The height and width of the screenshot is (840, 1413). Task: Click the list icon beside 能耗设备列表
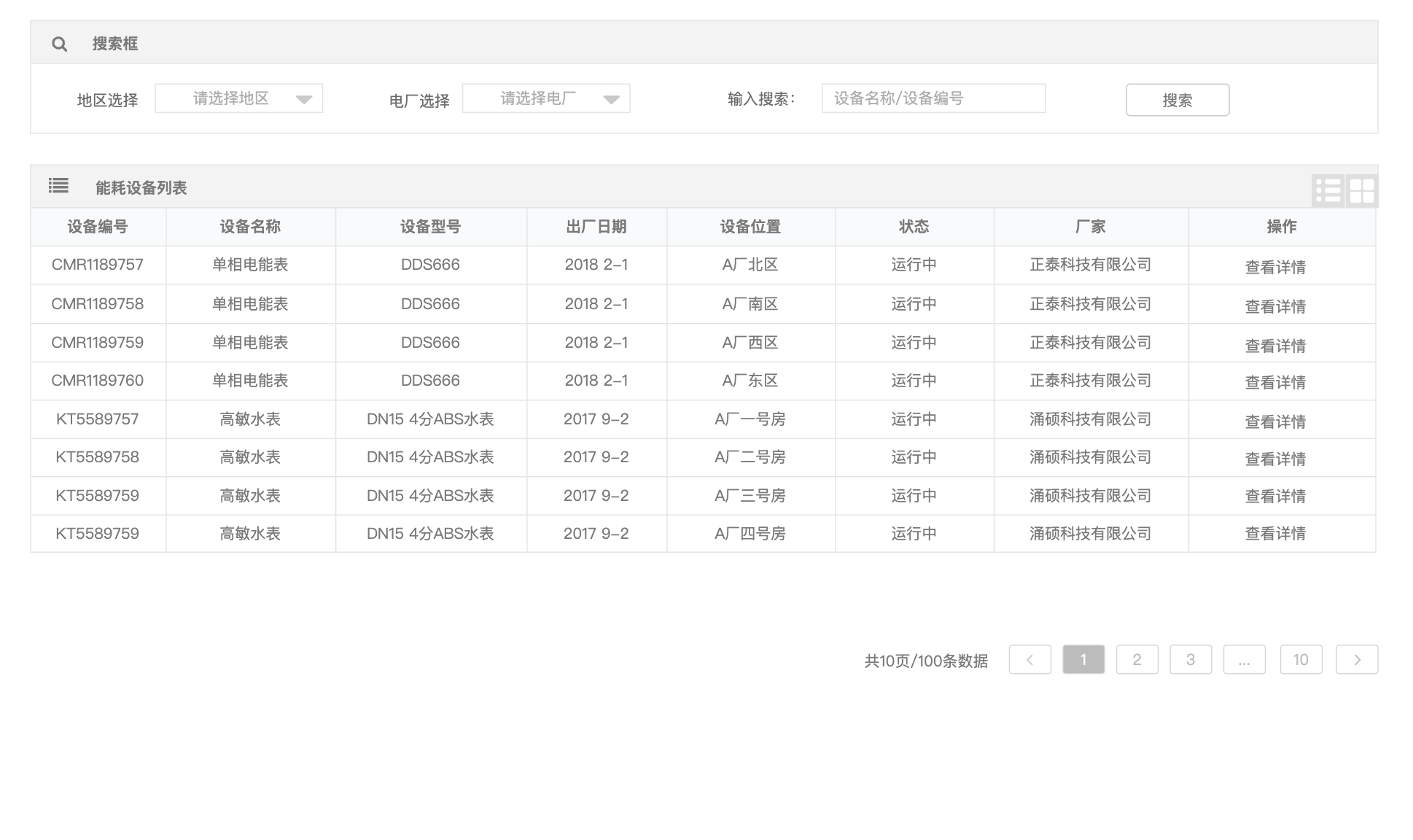pos(58,186)
